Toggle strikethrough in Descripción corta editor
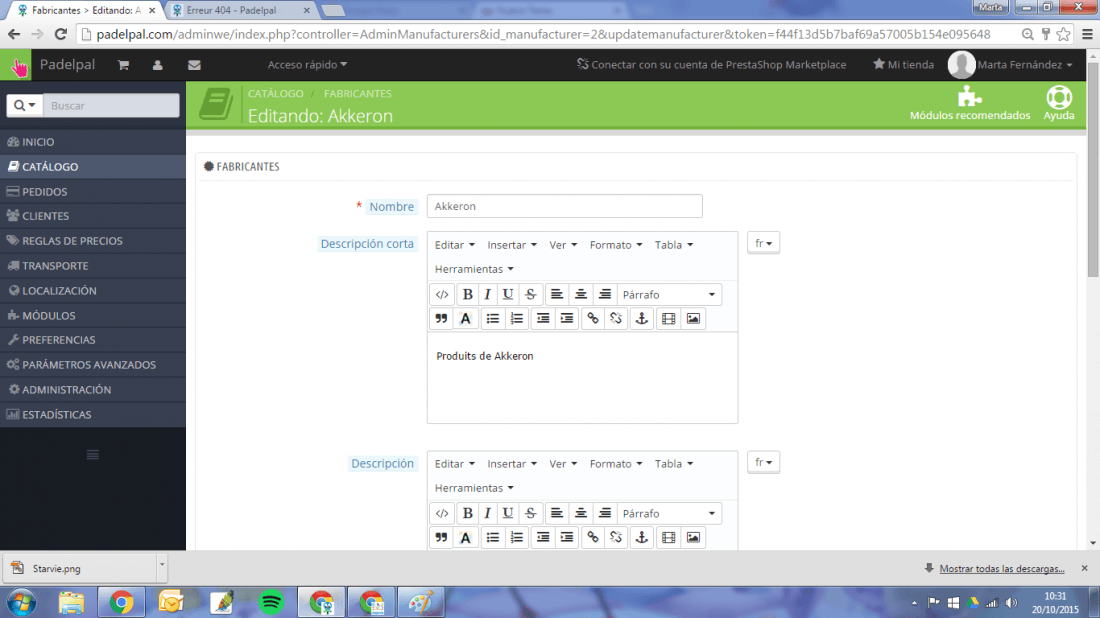The image size is (1100, 618). tap(530, 295)
